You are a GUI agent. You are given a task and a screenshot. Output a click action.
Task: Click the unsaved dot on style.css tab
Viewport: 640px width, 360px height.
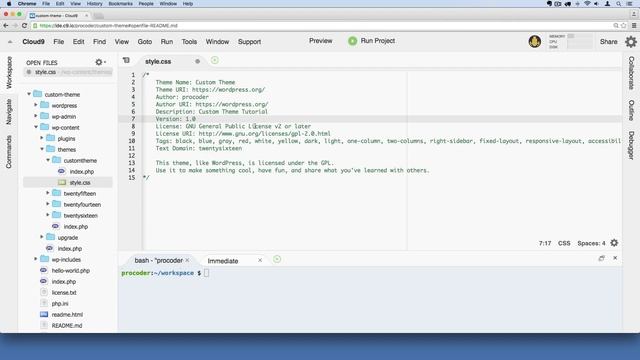pos(198,61)
